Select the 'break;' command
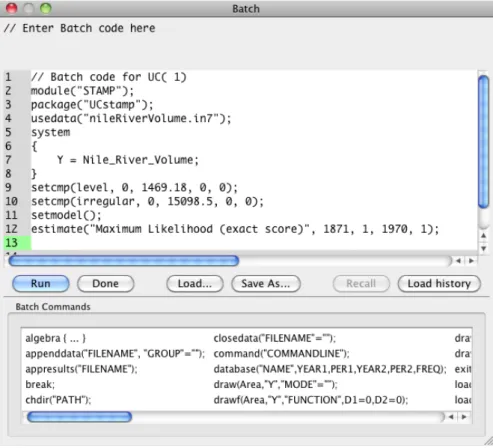Viewport: 493px width, 448px height. tap(40, 384)
